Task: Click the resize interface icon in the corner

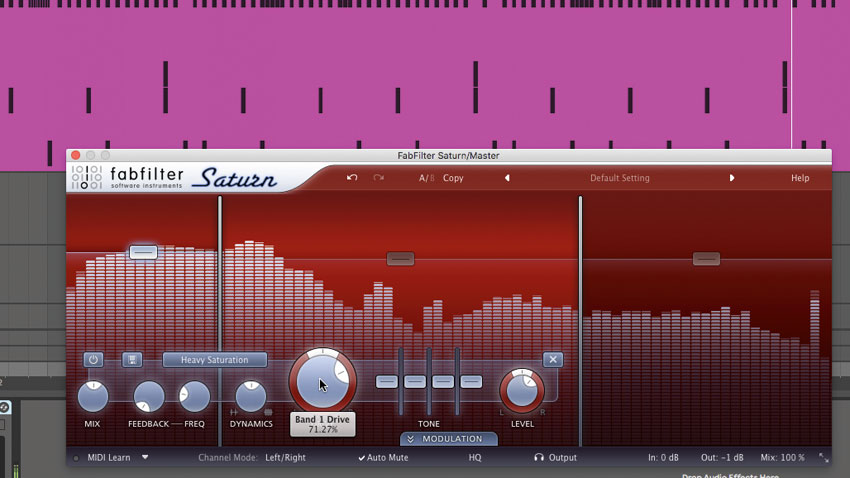Action: click(x=823, y=458)
